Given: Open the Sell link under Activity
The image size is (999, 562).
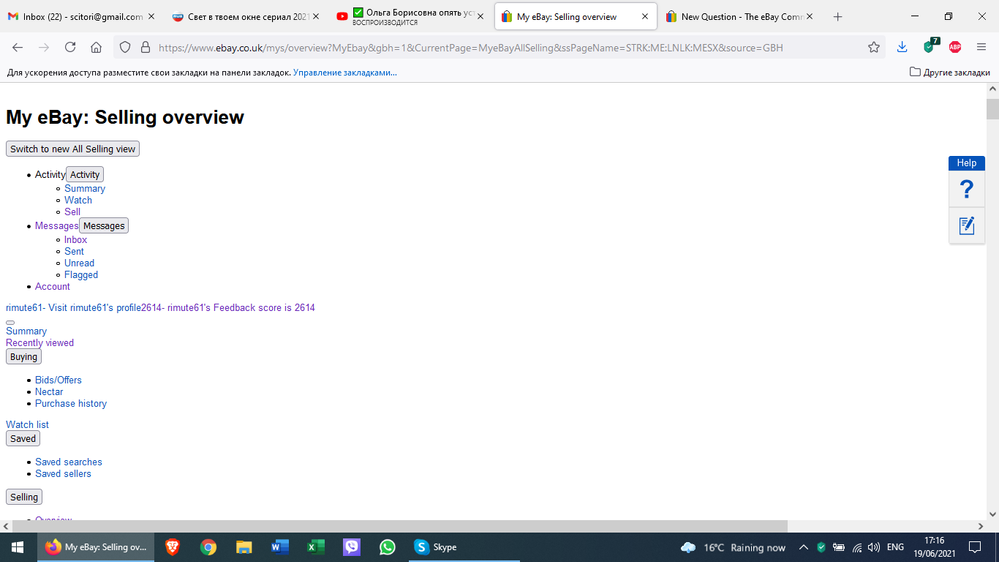Looking at the screenshot, I should click(72, 212).
